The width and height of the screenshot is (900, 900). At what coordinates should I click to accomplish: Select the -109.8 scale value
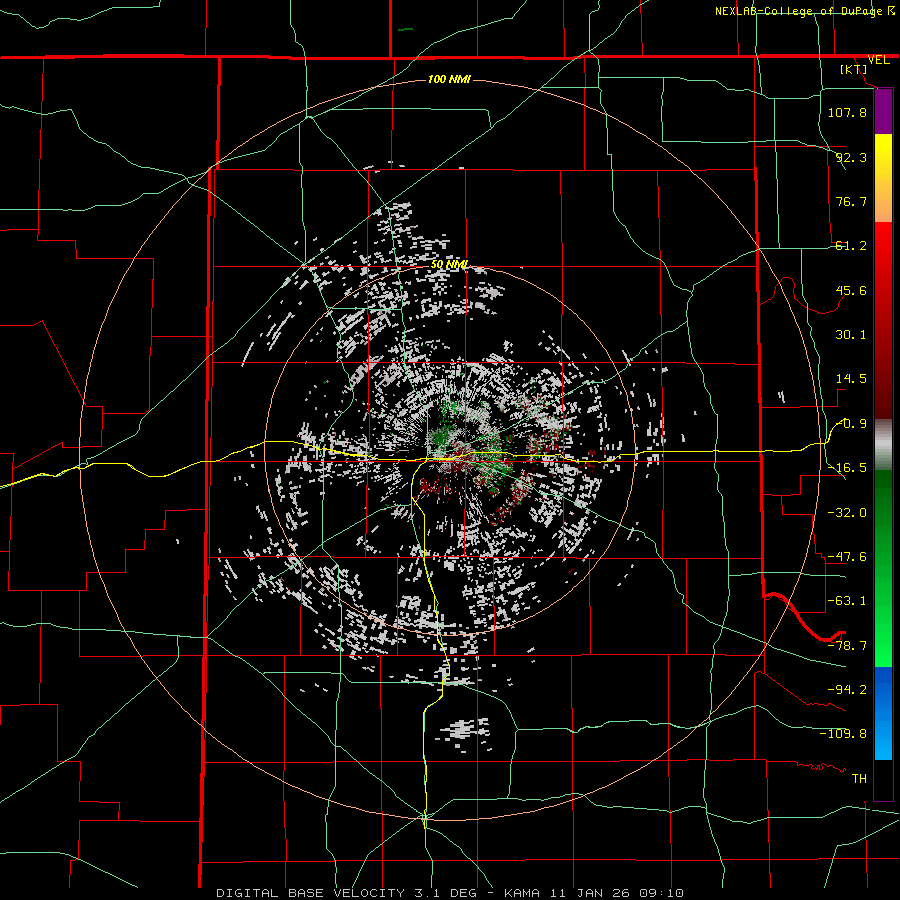pos(843,734)
